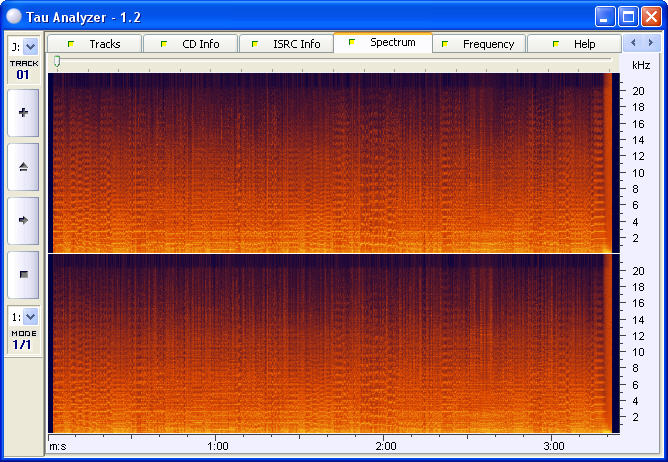Switch to the Tracks tab
668x462 pixels.
[95, 44]
